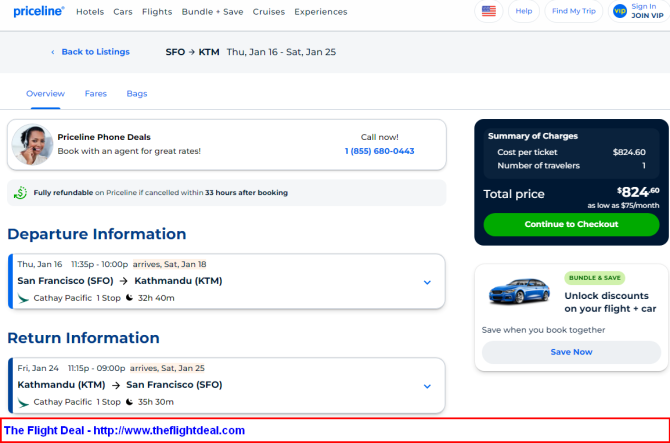Open the Hotels menu item

tap(90, 12)
